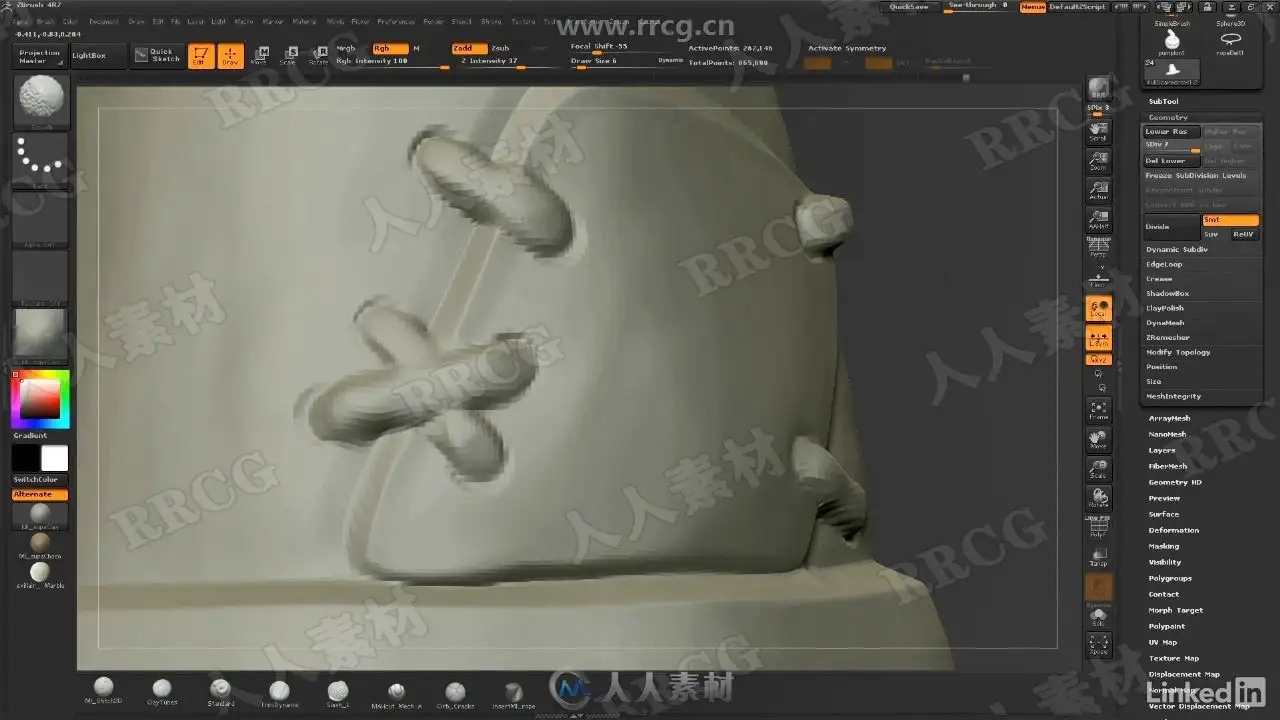Activate Draw mode button
This screenshot has width=1280, height=720.
[x=231, y=56]
